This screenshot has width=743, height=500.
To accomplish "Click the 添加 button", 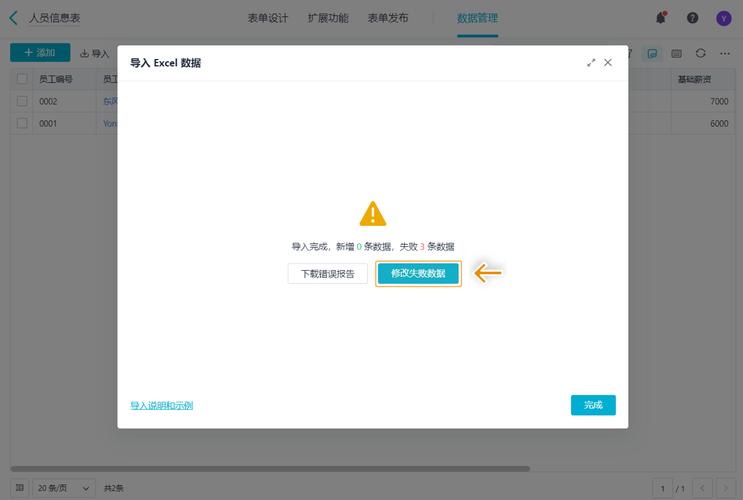I will tap(40, 53).
